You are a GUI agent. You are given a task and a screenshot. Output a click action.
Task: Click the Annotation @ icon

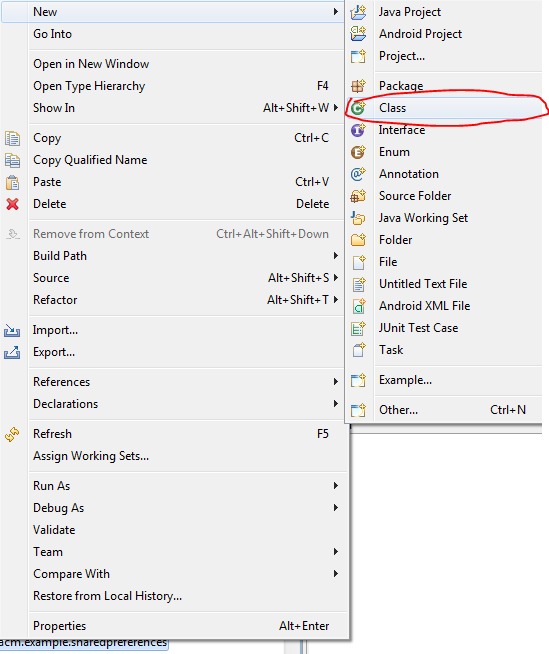358,174
